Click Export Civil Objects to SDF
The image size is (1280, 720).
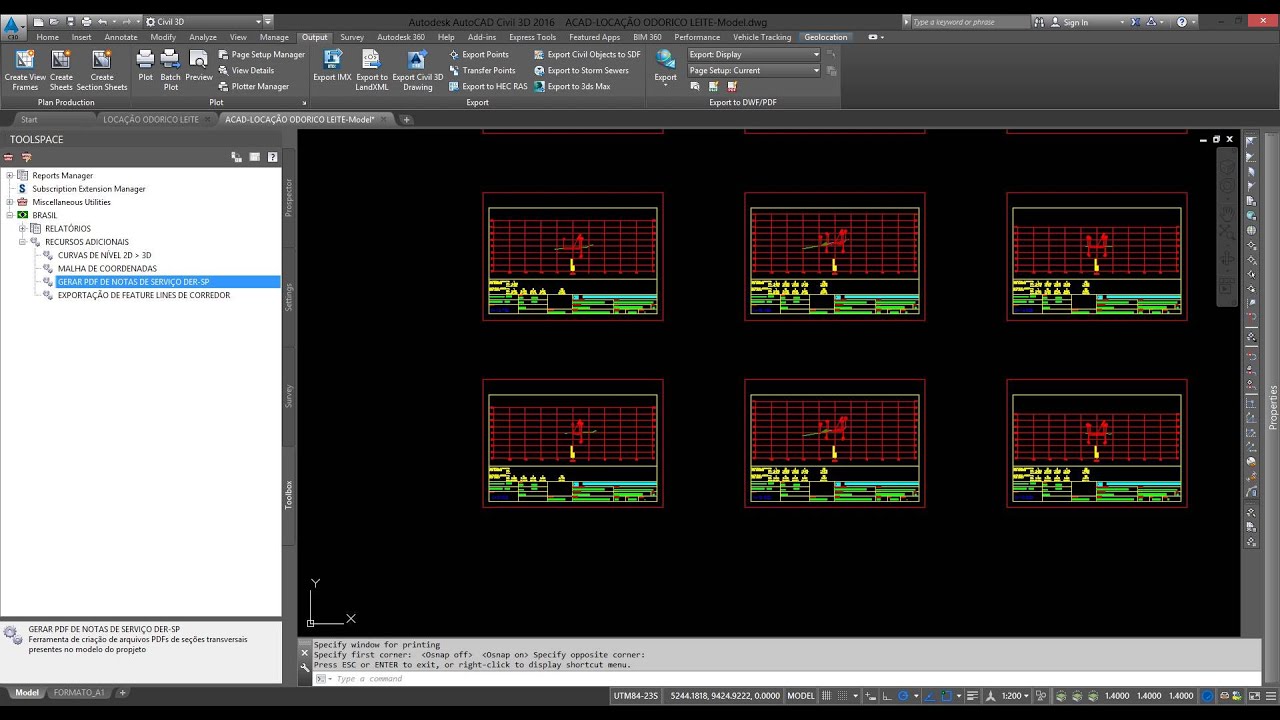click(x=587, y=55)
